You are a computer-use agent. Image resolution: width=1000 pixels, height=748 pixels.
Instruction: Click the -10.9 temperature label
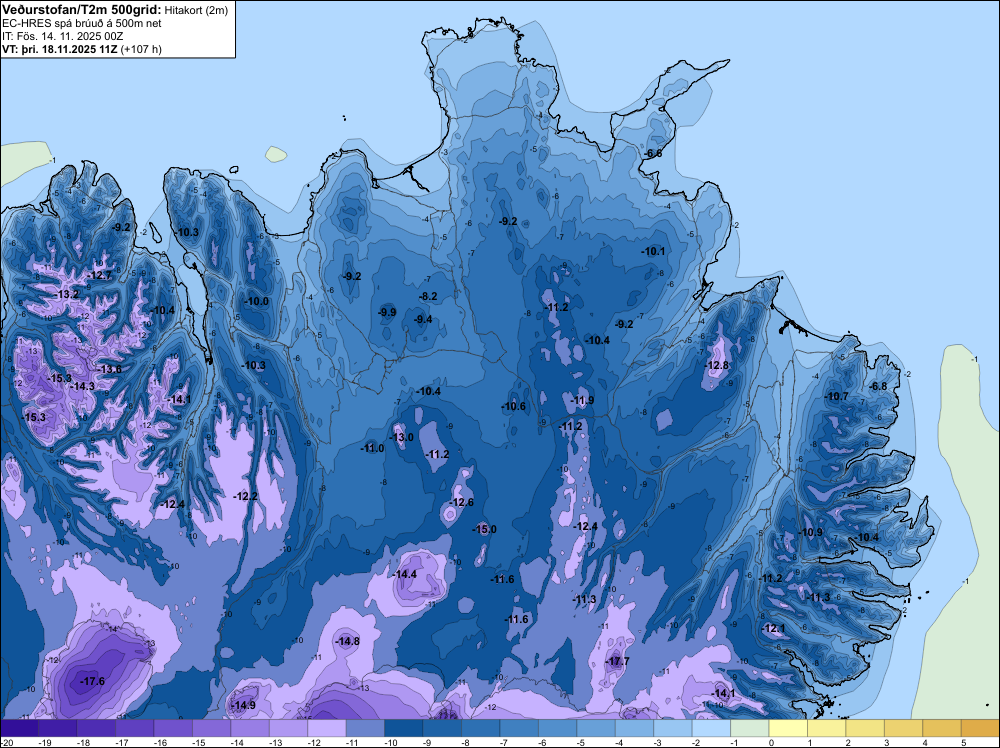(811, 532)
